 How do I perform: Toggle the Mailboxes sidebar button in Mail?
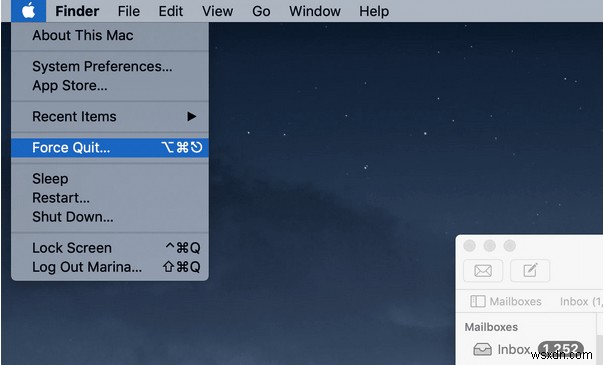tap(506, 301)
